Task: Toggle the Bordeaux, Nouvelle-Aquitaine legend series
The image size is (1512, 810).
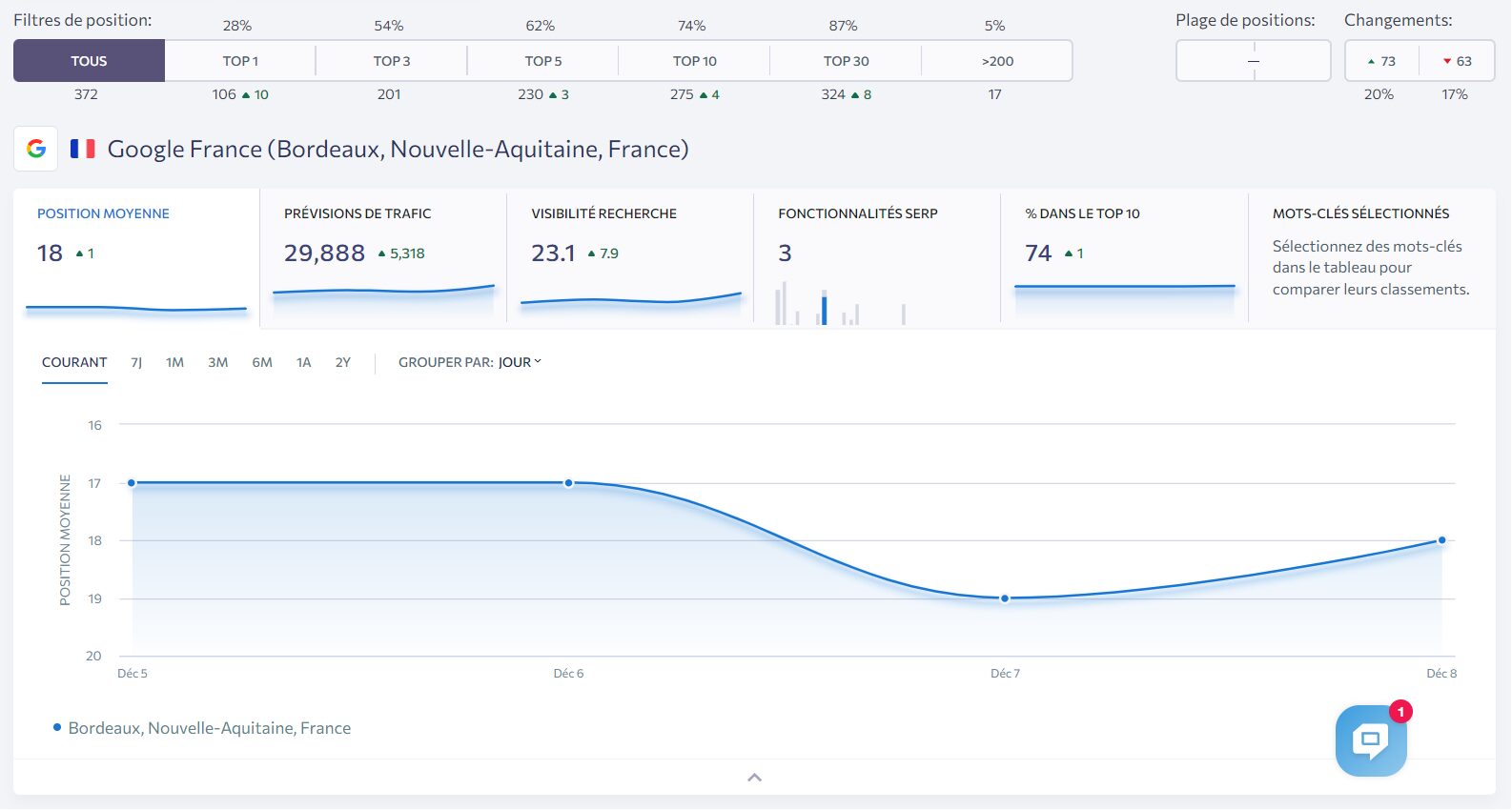Action: 202,728
